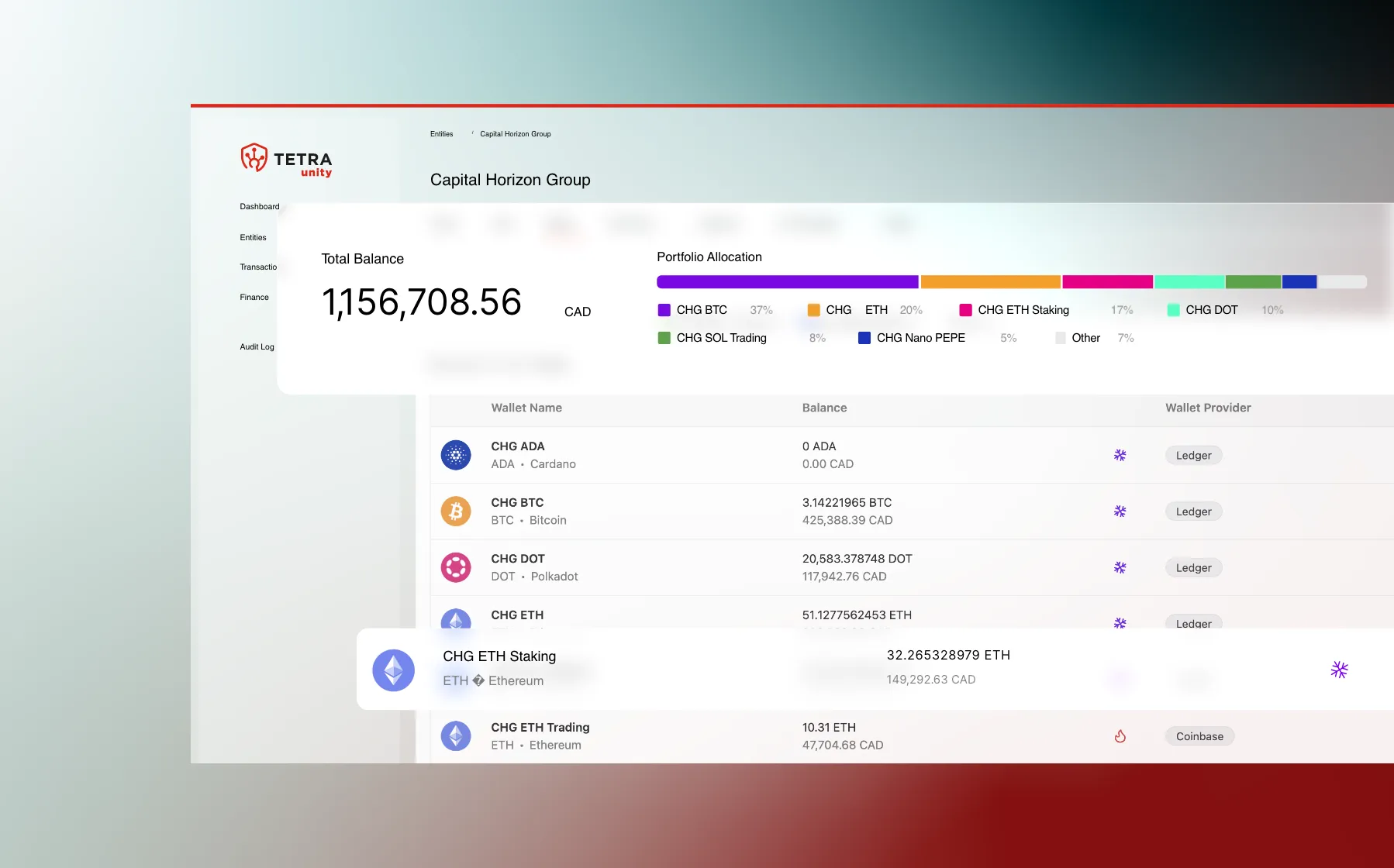Open Dashboard in the sidebar
This screenshot has width=1394, height=868.
coord(259,206)
